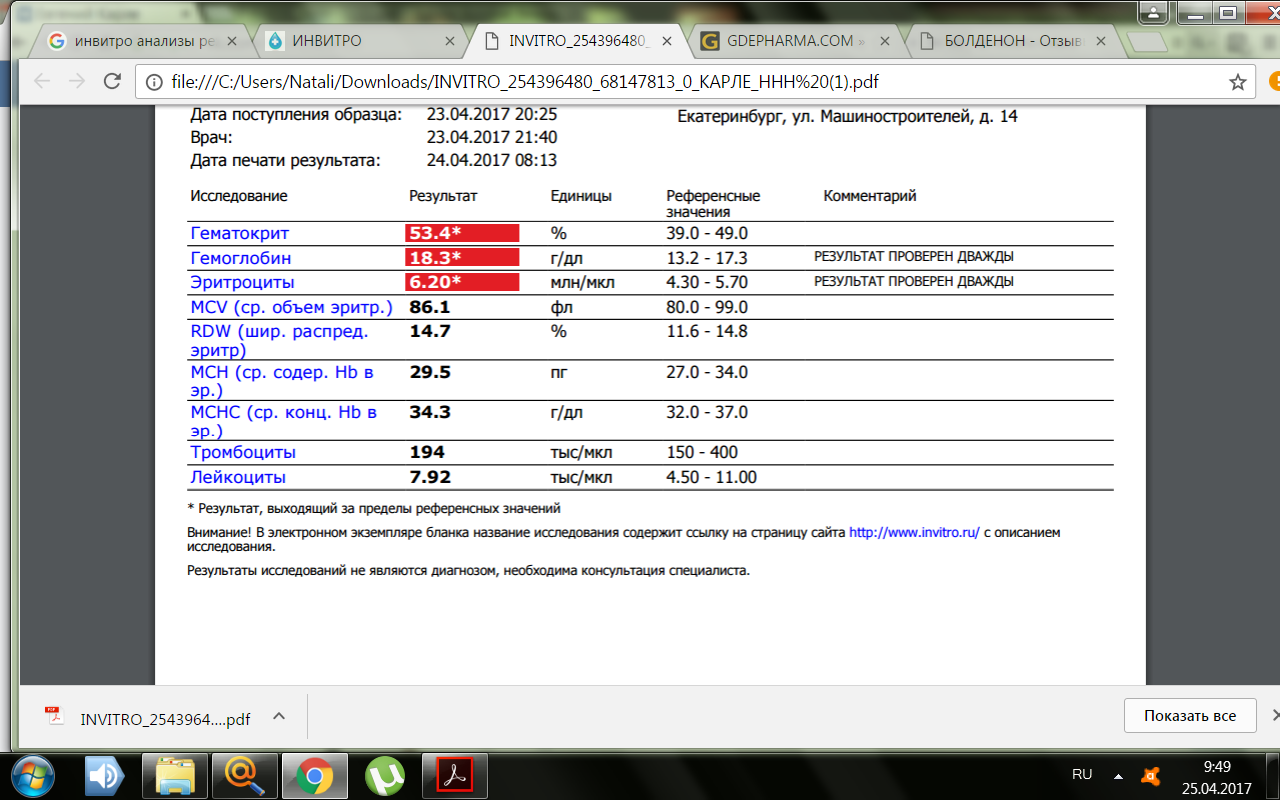Viewport: 1280px width, 800px height.
Task: Click the Показать все downloads button
Action: [1189, 716]
